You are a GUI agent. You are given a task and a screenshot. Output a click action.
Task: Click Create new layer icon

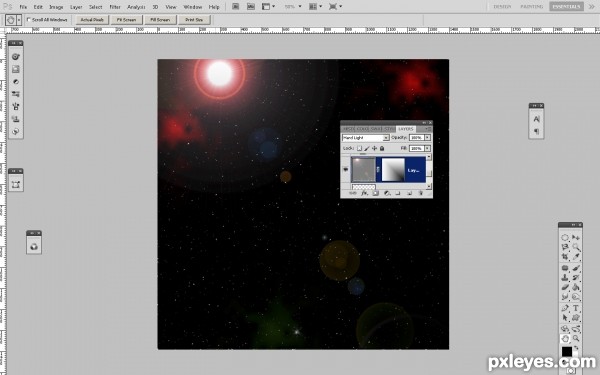(x=409, y=193)
